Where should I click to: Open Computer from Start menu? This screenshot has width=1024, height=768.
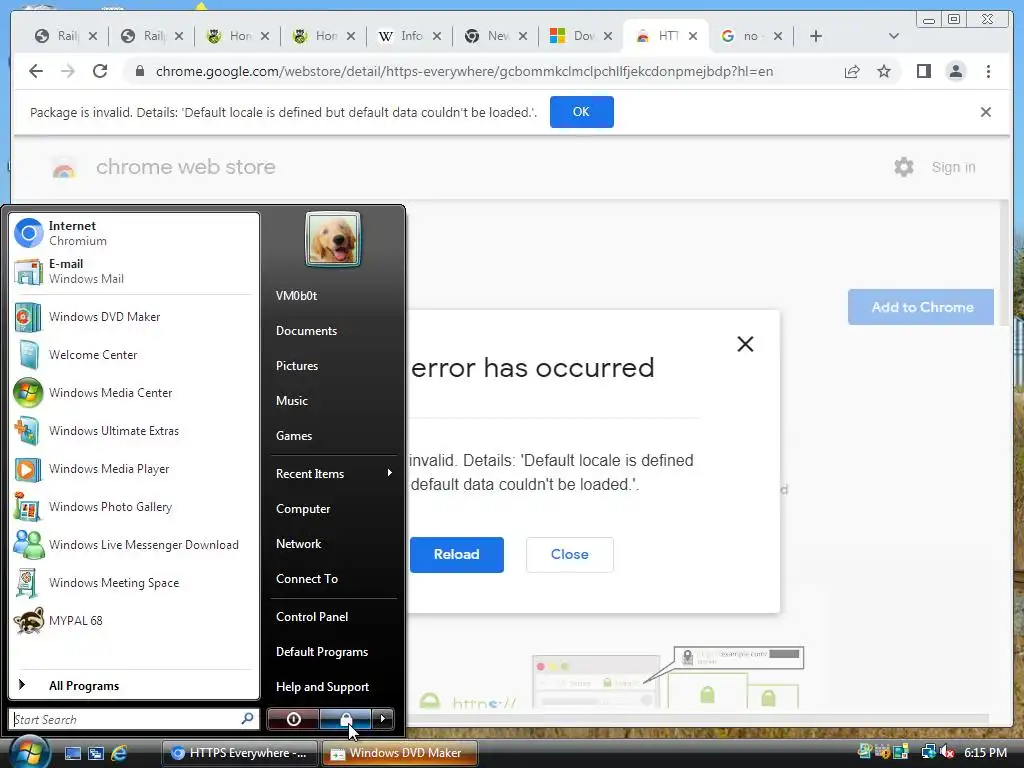(x=302, y=509)
